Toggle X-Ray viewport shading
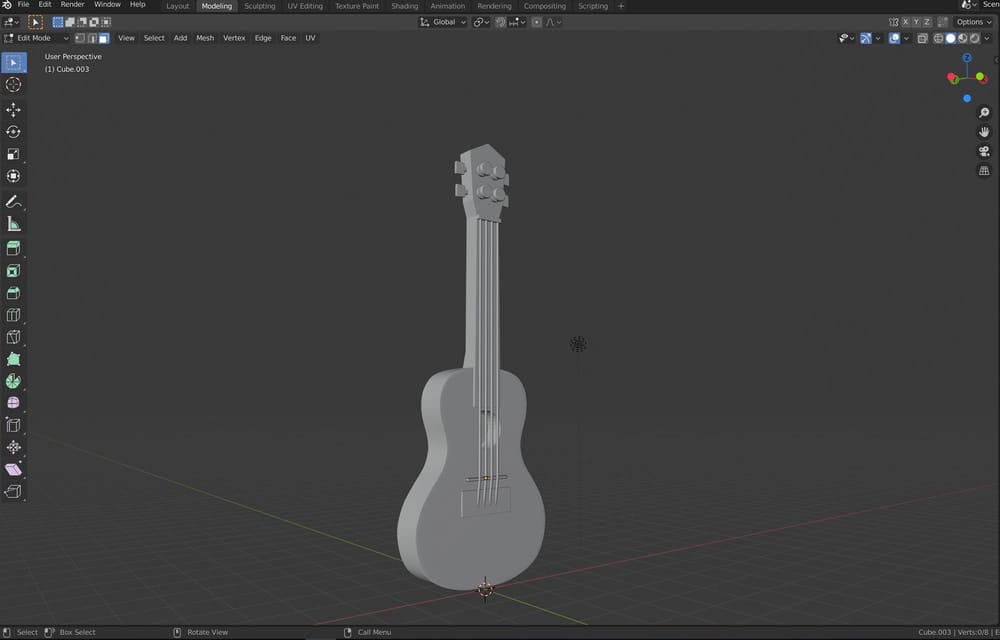The width and height of the screenshot is (1000, 640). 922,38
